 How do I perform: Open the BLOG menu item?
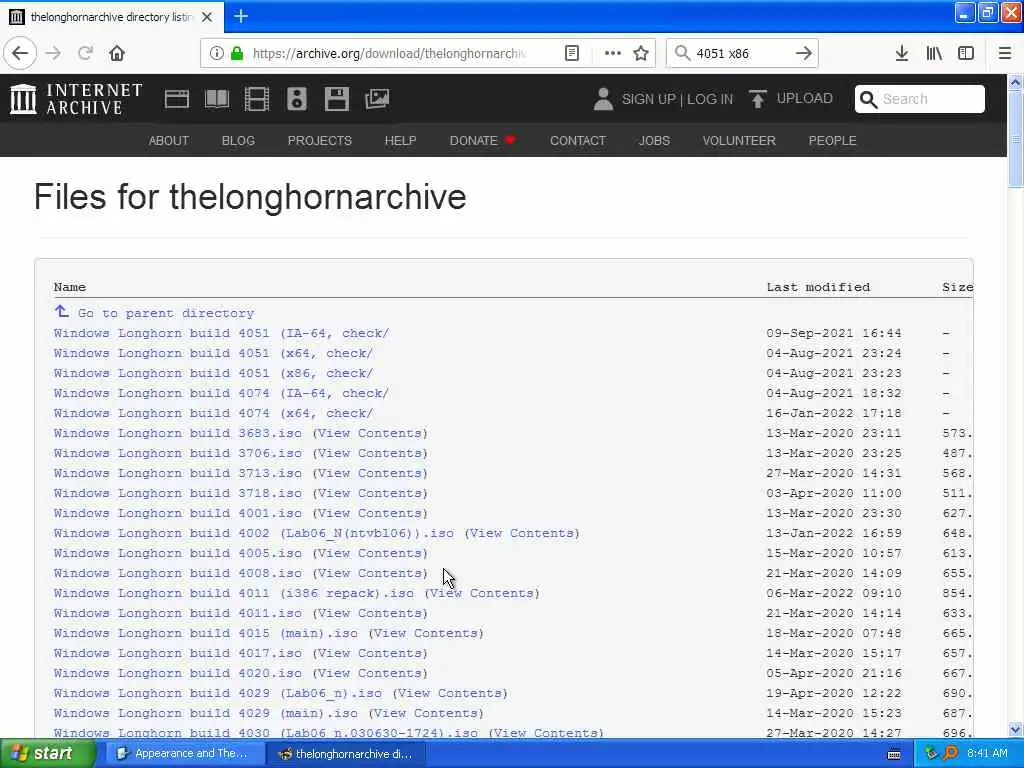coord(238,140)
